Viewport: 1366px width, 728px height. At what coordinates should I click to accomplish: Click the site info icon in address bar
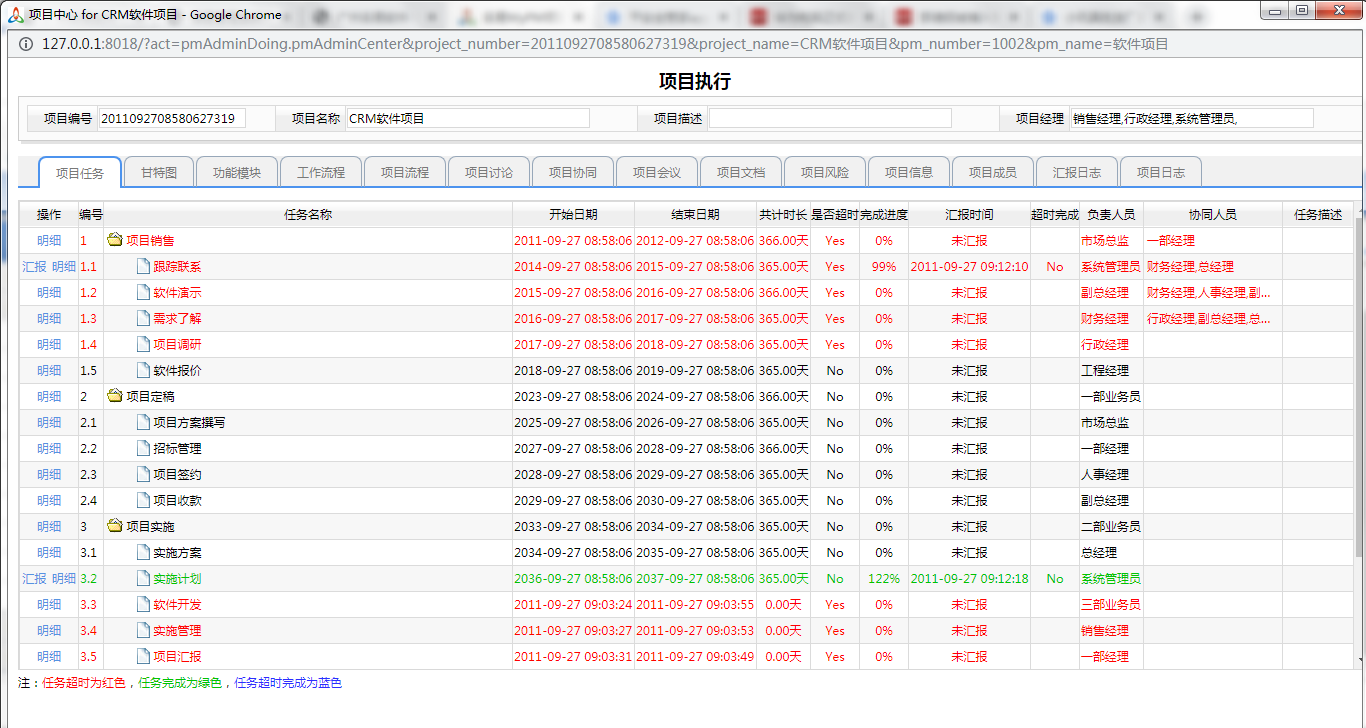point(25,44)
